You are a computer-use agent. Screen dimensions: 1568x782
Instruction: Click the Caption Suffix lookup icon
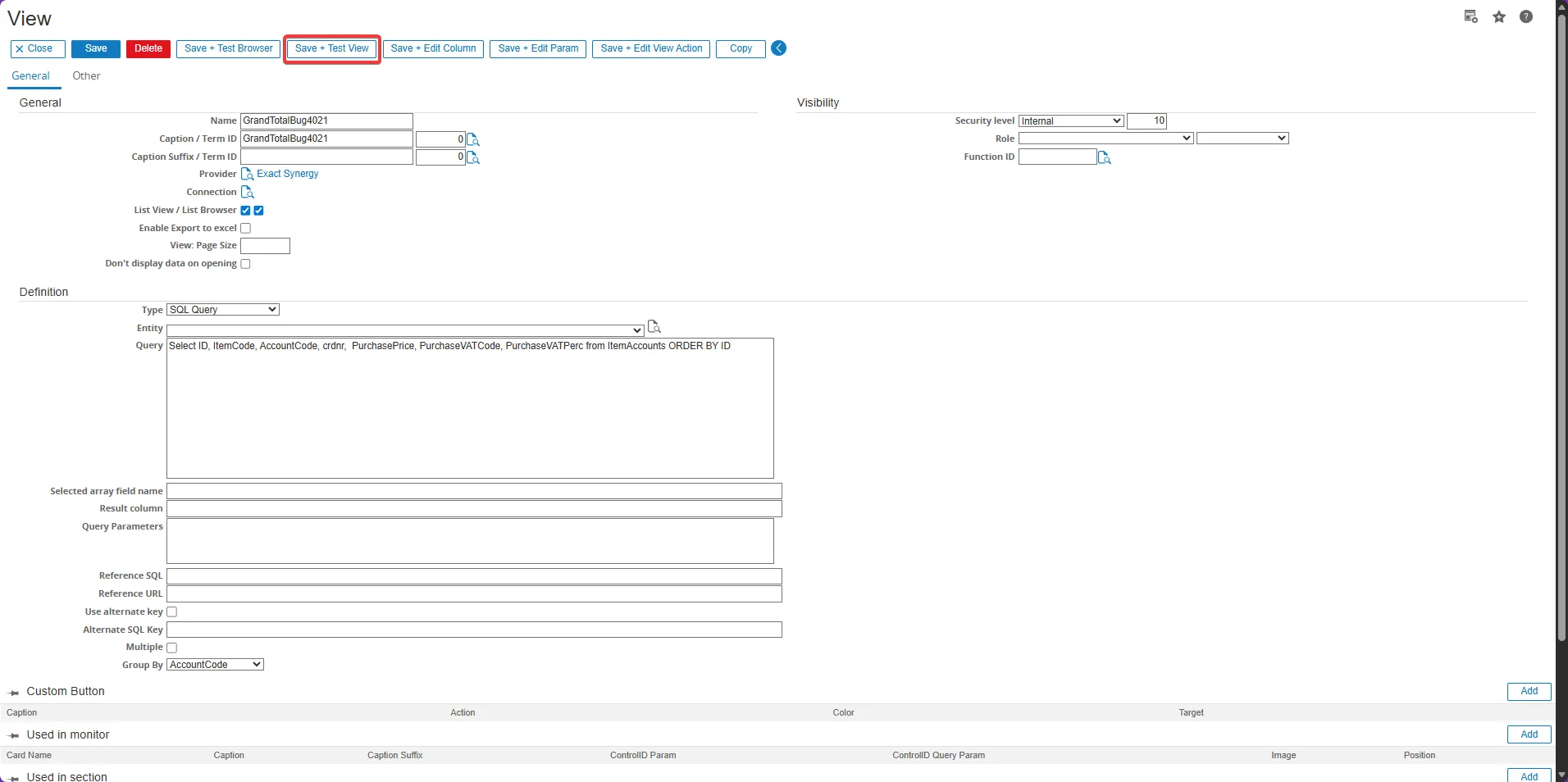(x=472, y=157)
